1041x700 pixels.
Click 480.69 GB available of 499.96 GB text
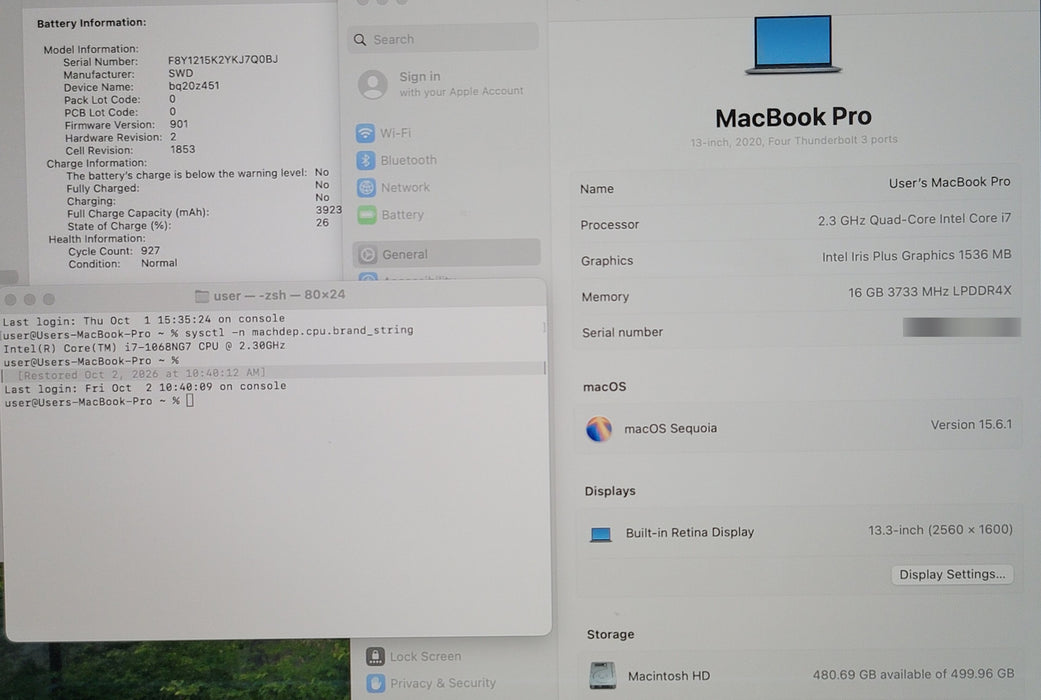point(914,674)
